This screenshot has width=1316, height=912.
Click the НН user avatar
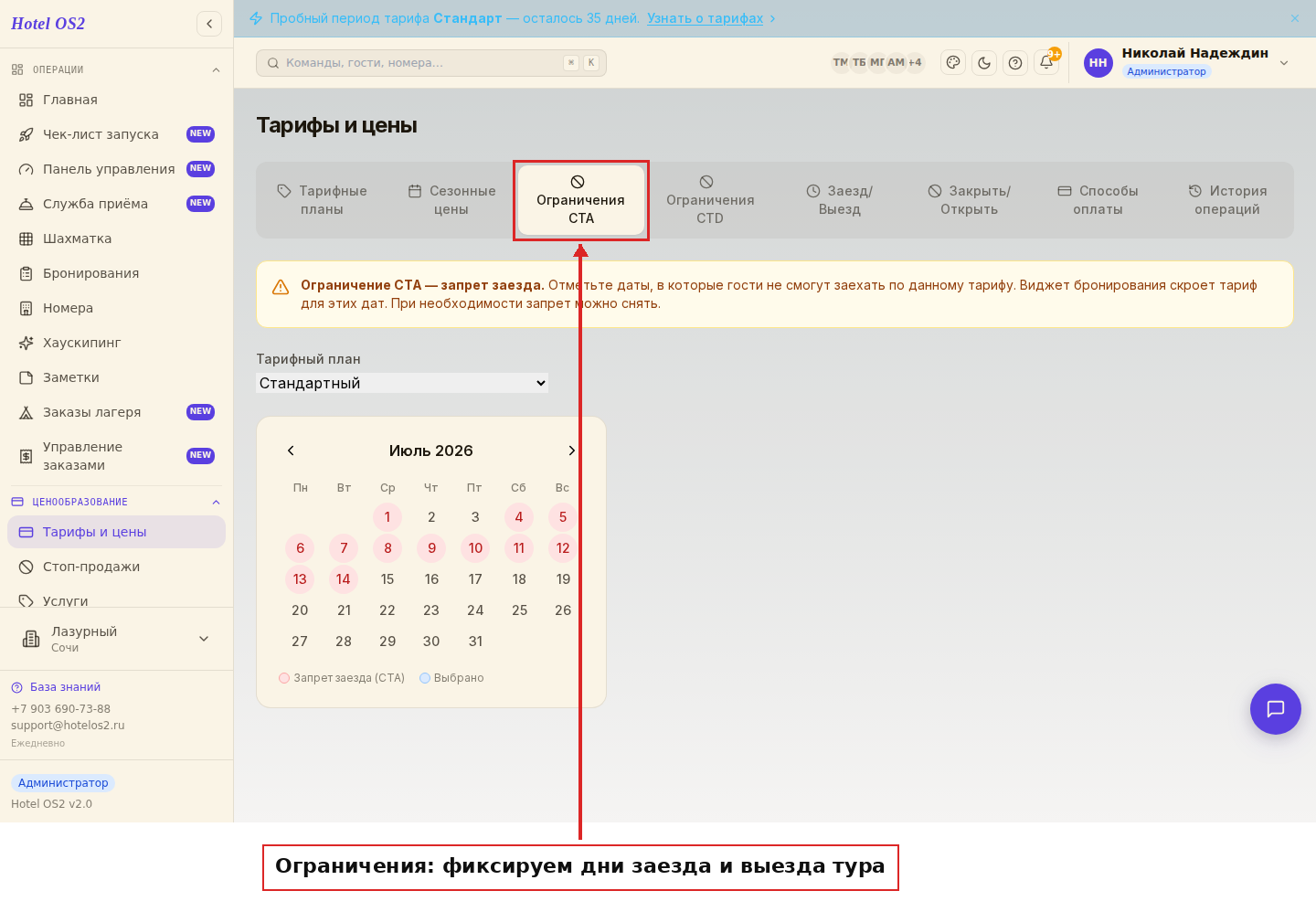(1098, 63)
